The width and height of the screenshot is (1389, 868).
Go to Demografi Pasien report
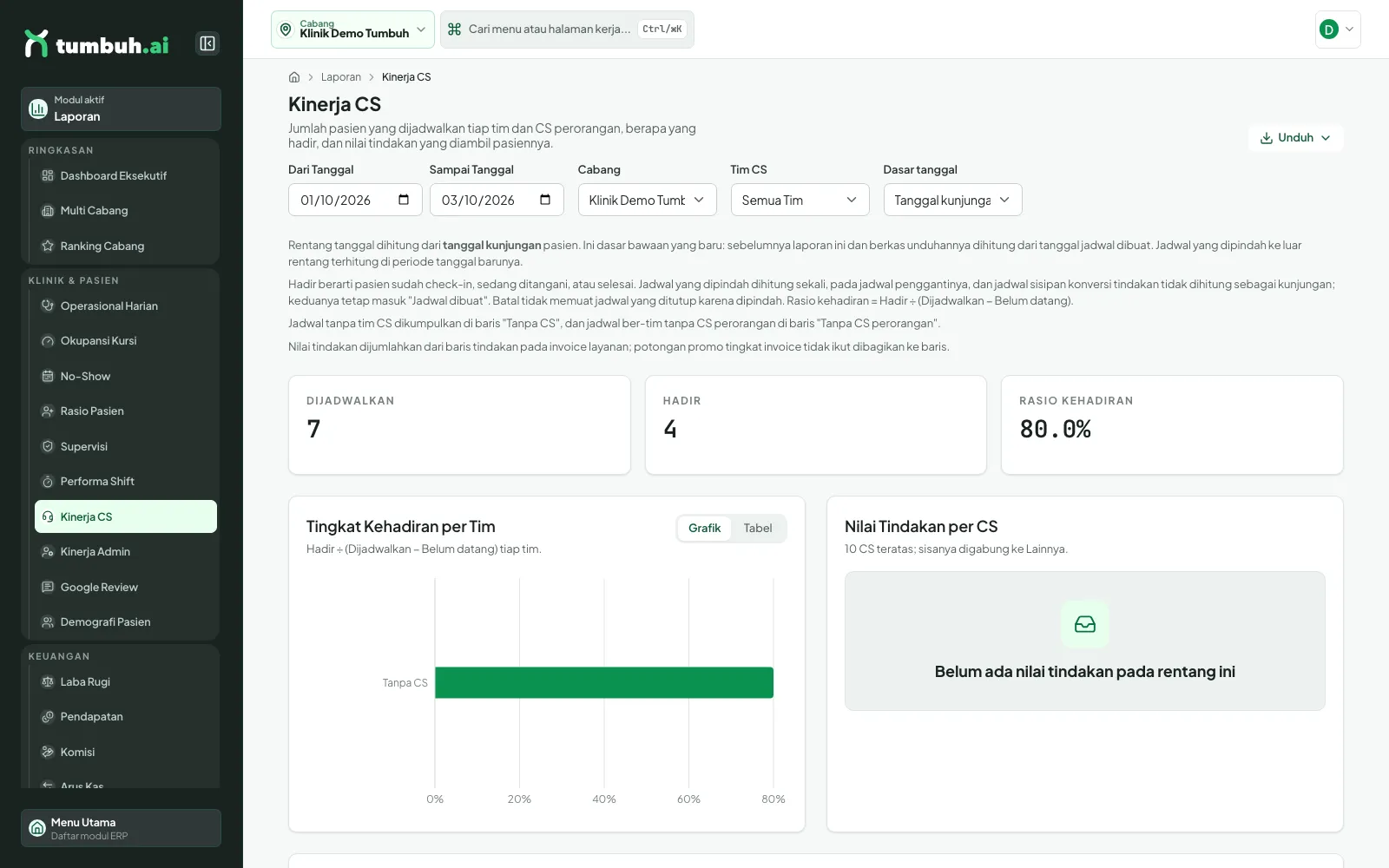pyautogui.click(x=126, y=622)
